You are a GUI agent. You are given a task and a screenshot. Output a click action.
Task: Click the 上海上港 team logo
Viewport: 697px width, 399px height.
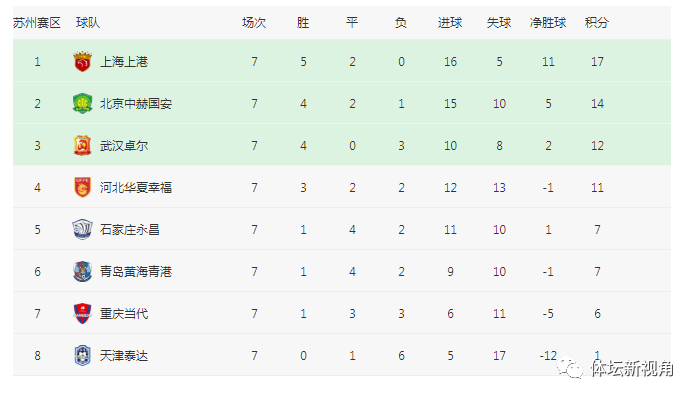click(x=82, y=61)
